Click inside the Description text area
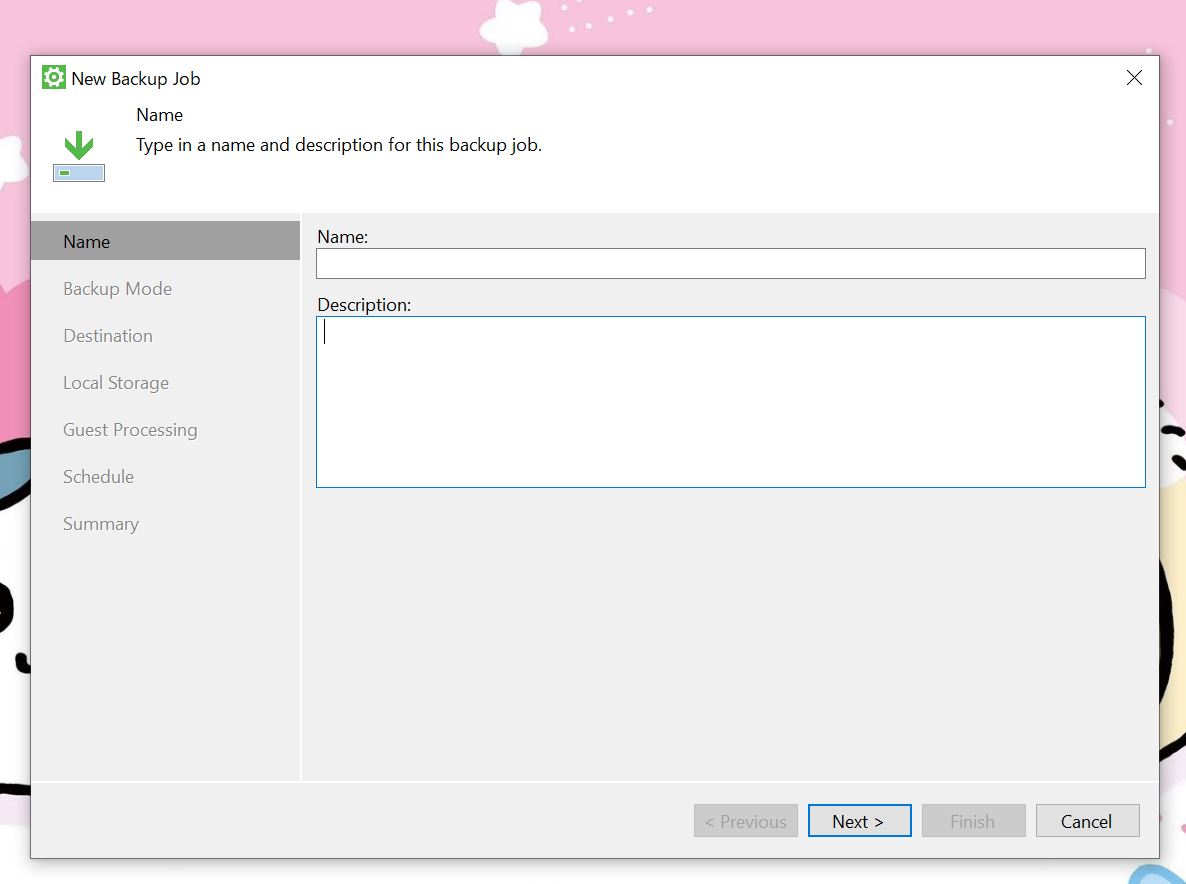Viewport: 1186px width, 884px height. coord(731,402)
